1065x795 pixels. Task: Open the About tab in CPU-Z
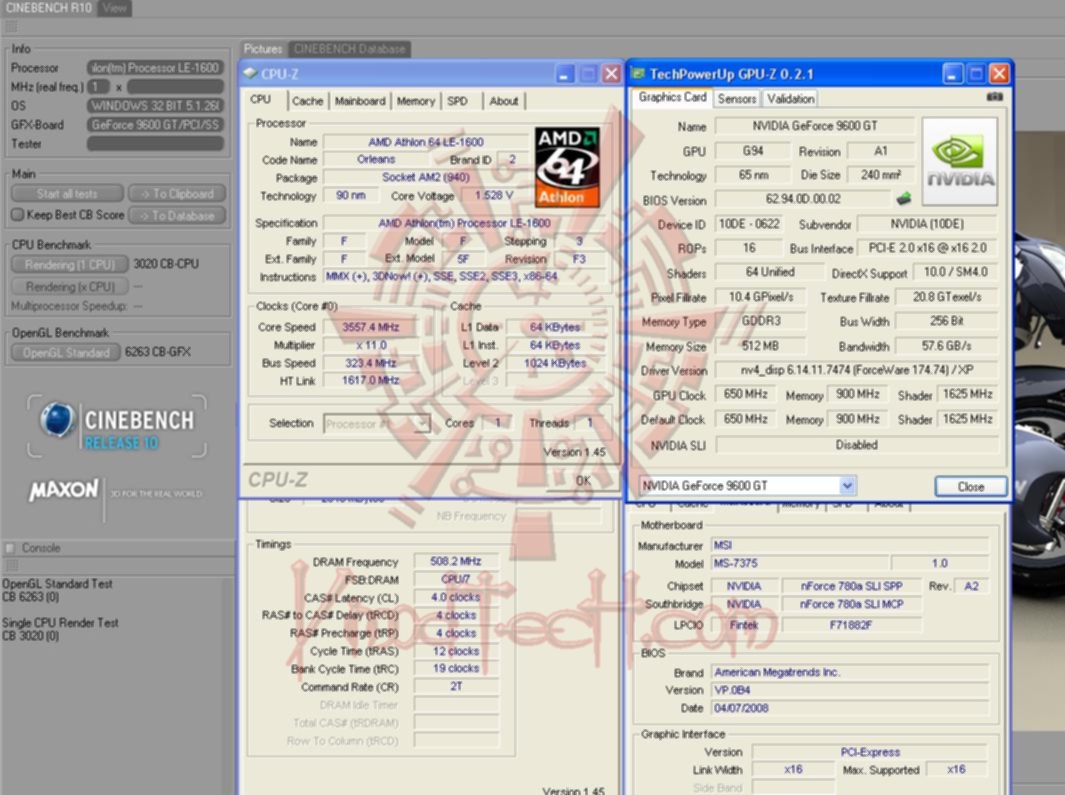click(504, 101)
